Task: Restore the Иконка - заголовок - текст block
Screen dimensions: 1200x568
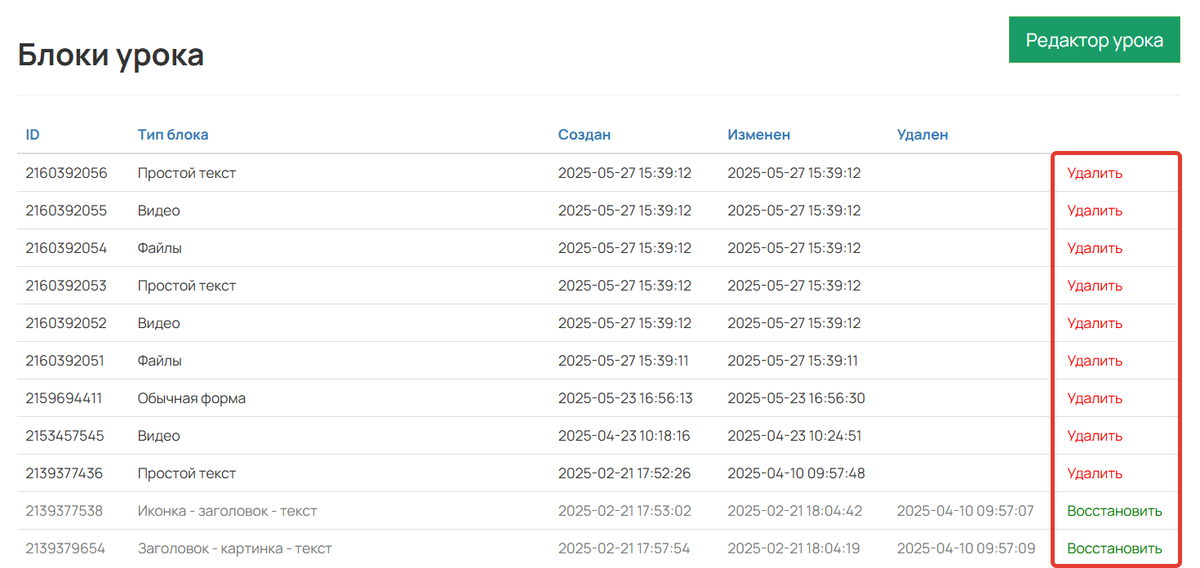Action: pyautogui.click(x=1114, y=511)
